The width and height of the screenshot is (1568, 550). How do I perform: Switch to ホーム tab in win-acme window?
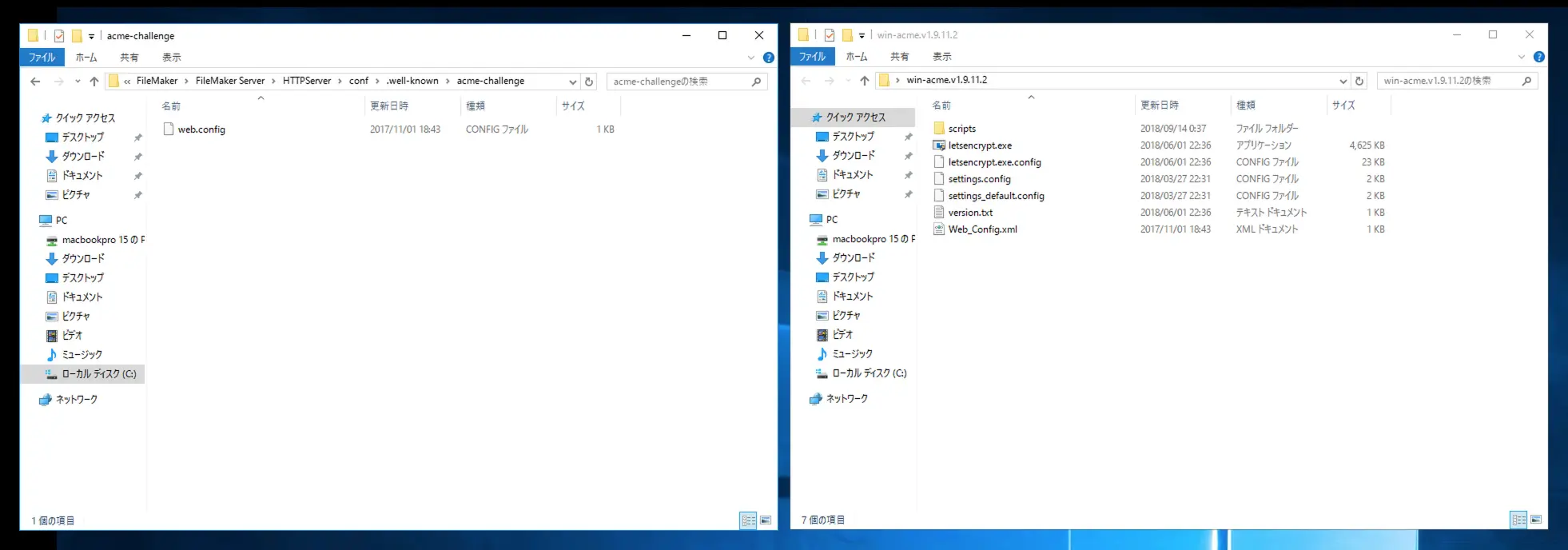point(857,57)
